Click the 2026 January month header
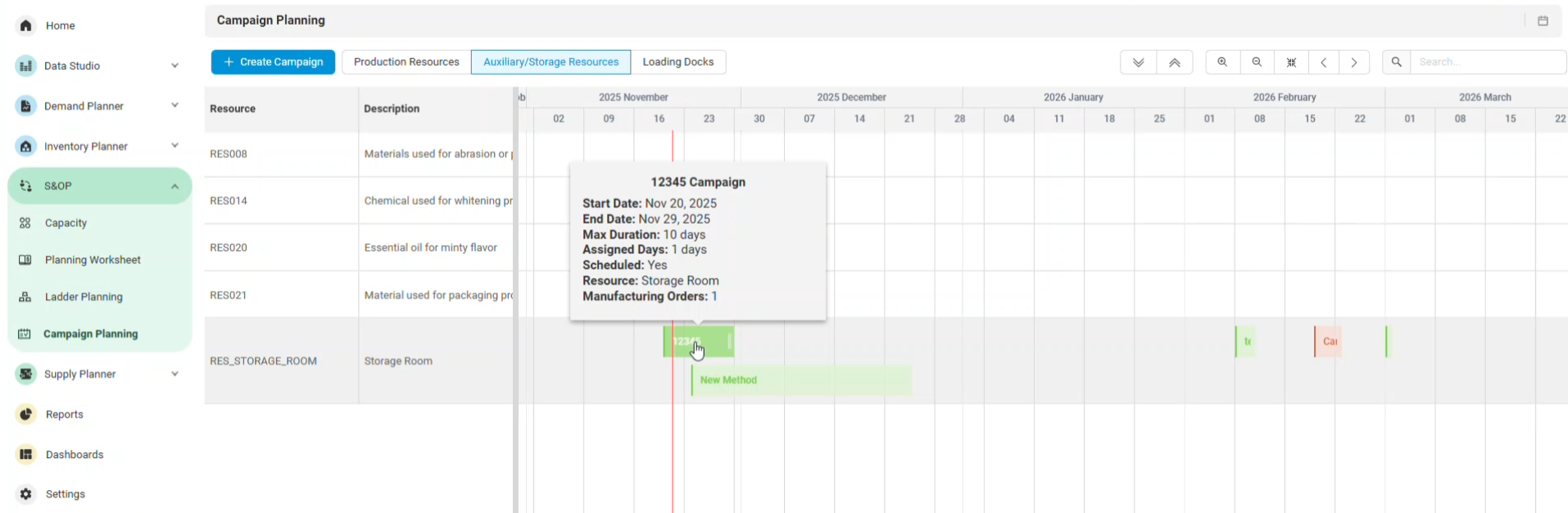 [x=1073, y=98]
